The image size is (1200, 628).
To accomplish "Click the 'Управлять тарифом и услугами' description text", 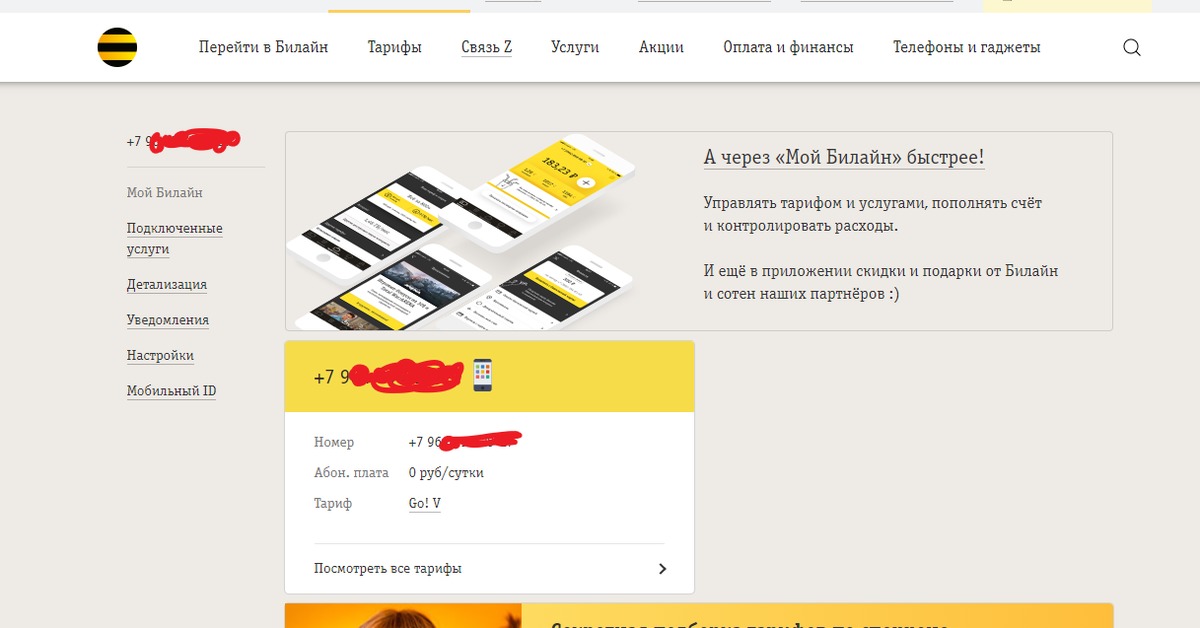I will tap(873, 214).
